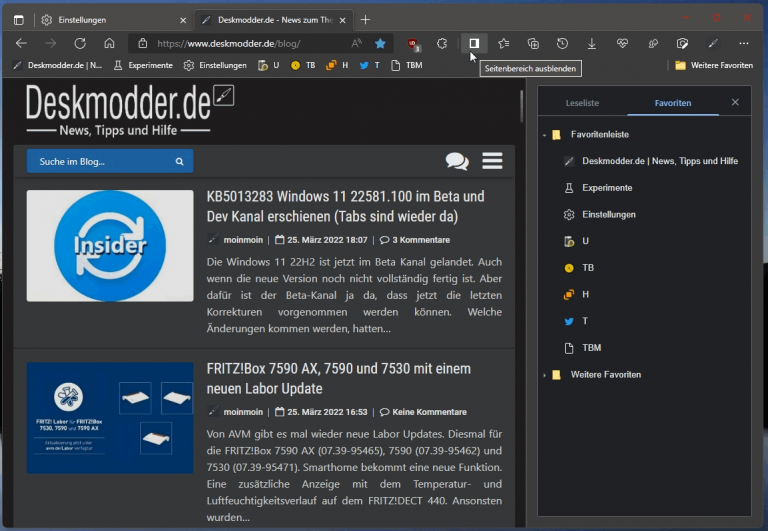Reload the current page
Image resolution: width=768 pixels, height=531 pixels.
(x=80, y=44)
